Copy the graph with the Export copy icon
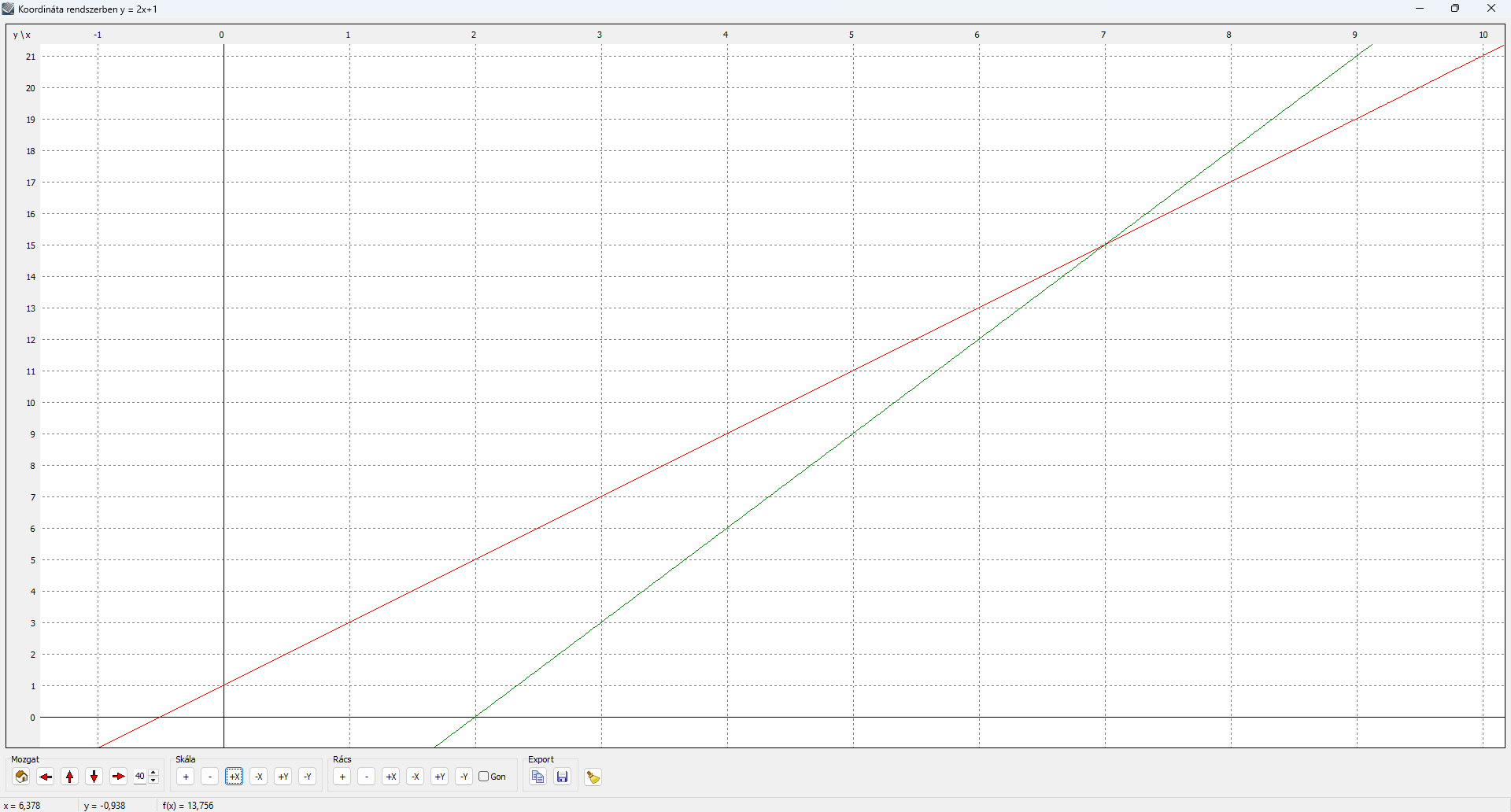The image size is (1511, 812). pyautogui.click(x=538, y=777)
